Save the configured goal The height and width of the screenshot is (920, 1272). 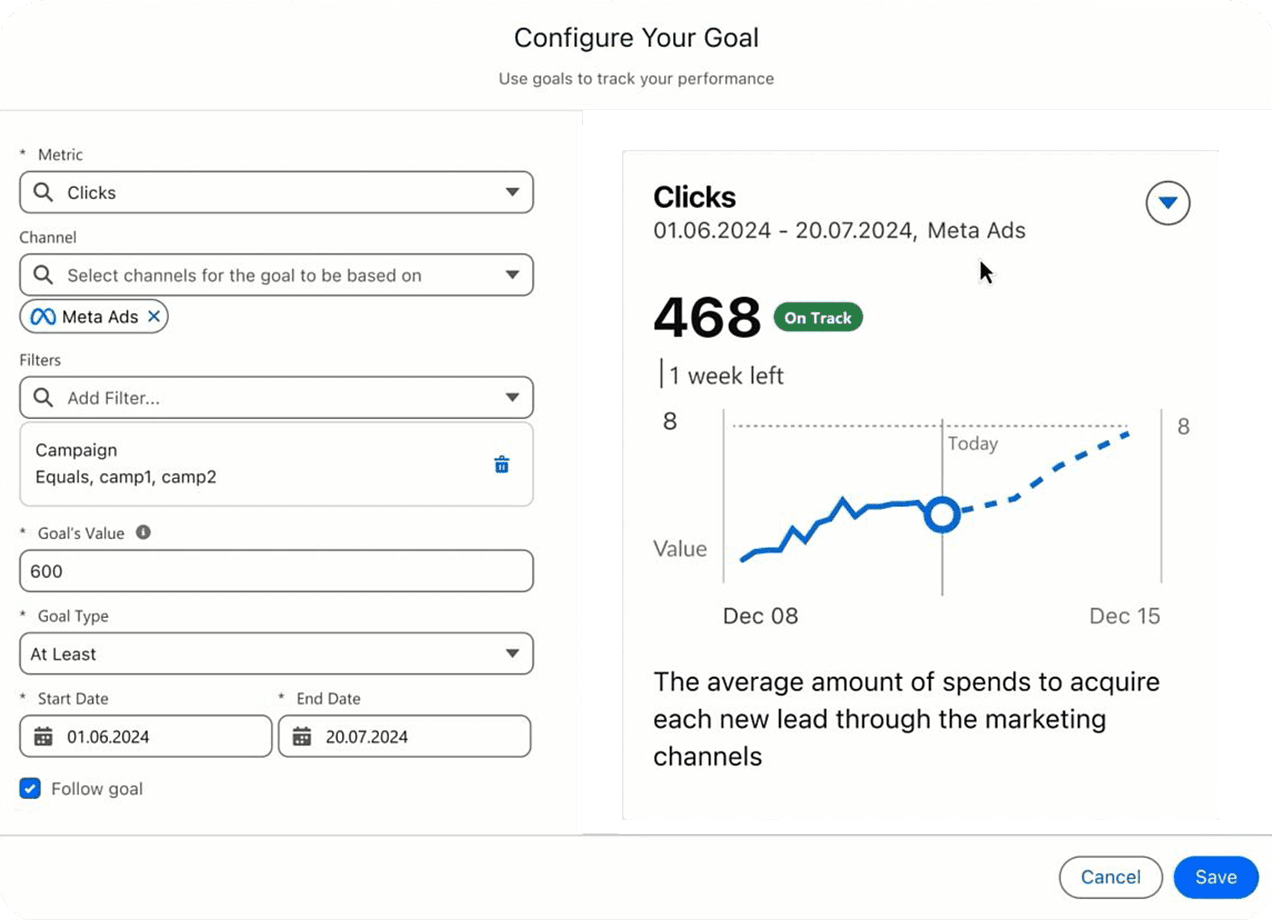[1215, 877]
